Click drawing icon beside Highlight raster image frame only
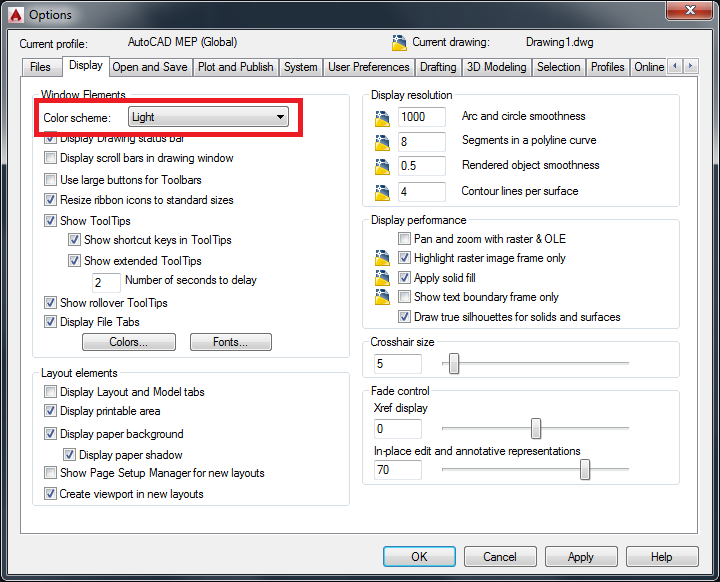The width and height of the screenshot is (720, 582). (x=382, y=258)
